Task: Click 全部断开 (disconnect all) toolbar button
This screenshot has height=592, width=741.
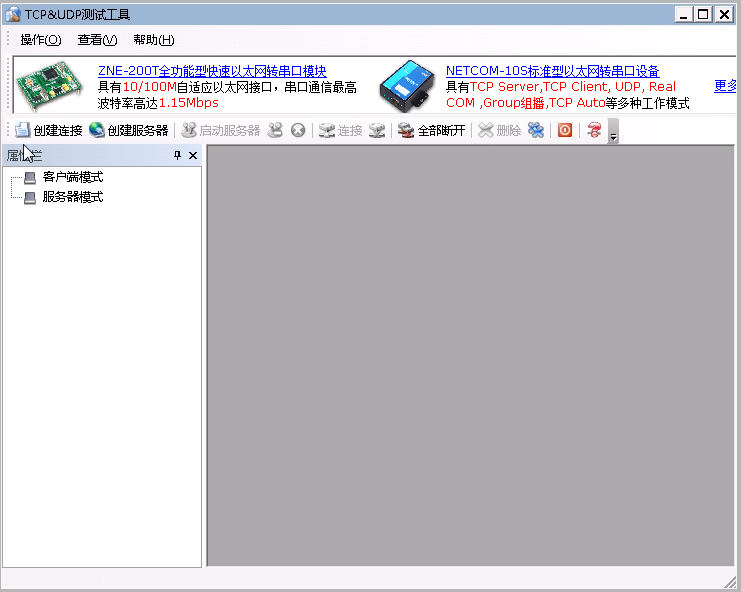Action: (431, 130)
